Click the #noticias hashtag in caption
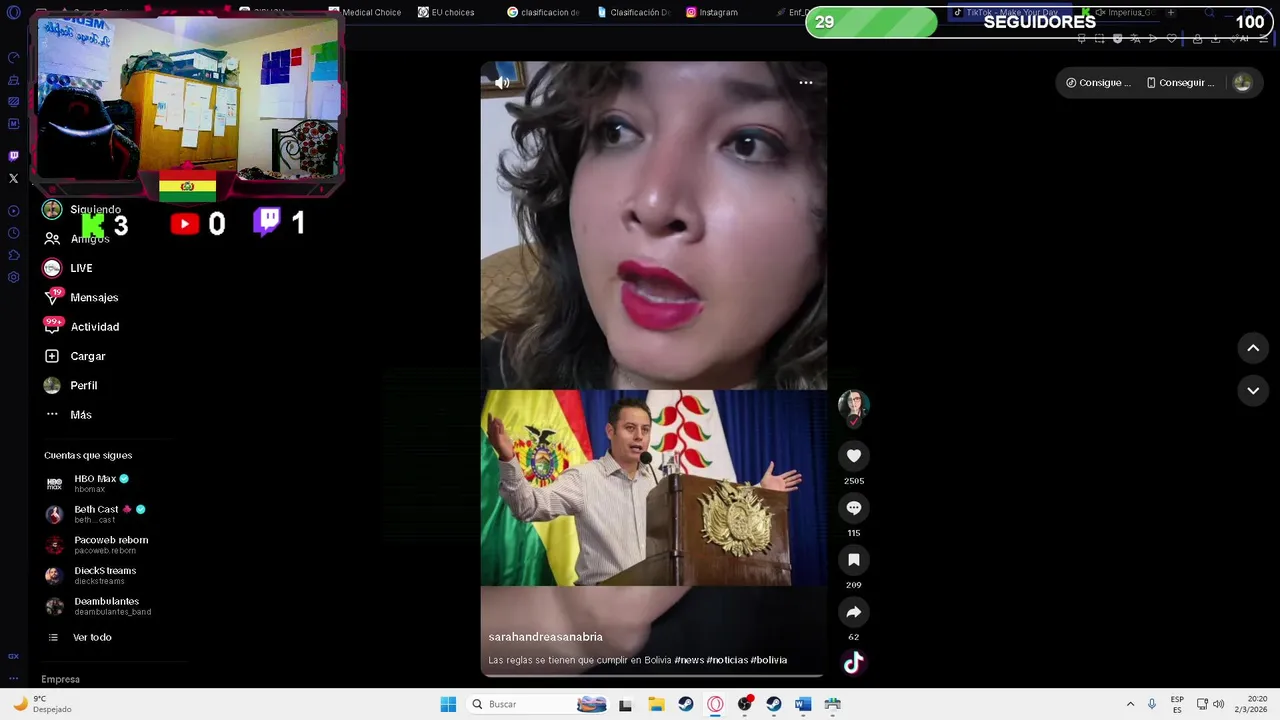This screenshot has height=720, width=1280. pos(727,660)
